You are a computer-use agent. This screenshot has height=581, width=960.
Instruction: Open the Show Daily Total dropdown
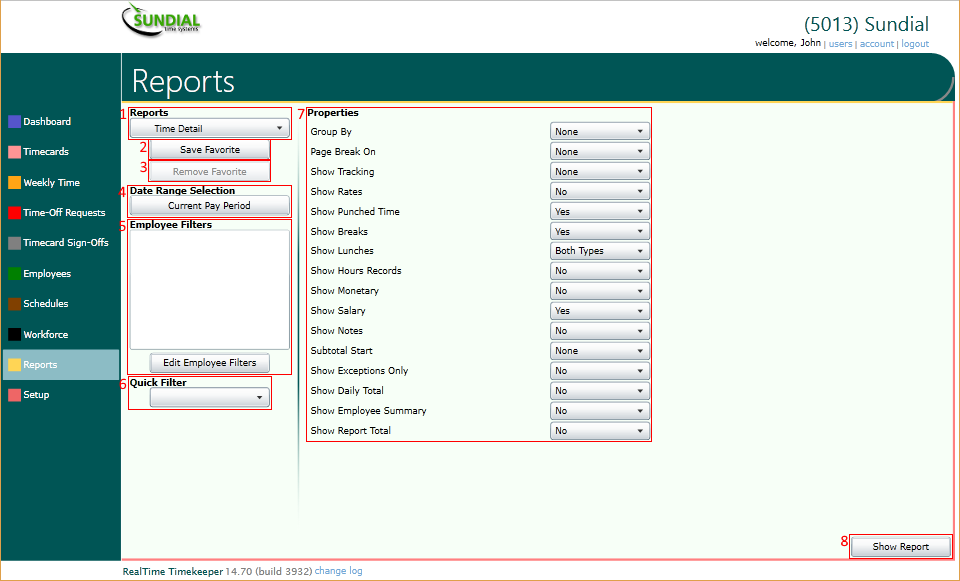599,391
